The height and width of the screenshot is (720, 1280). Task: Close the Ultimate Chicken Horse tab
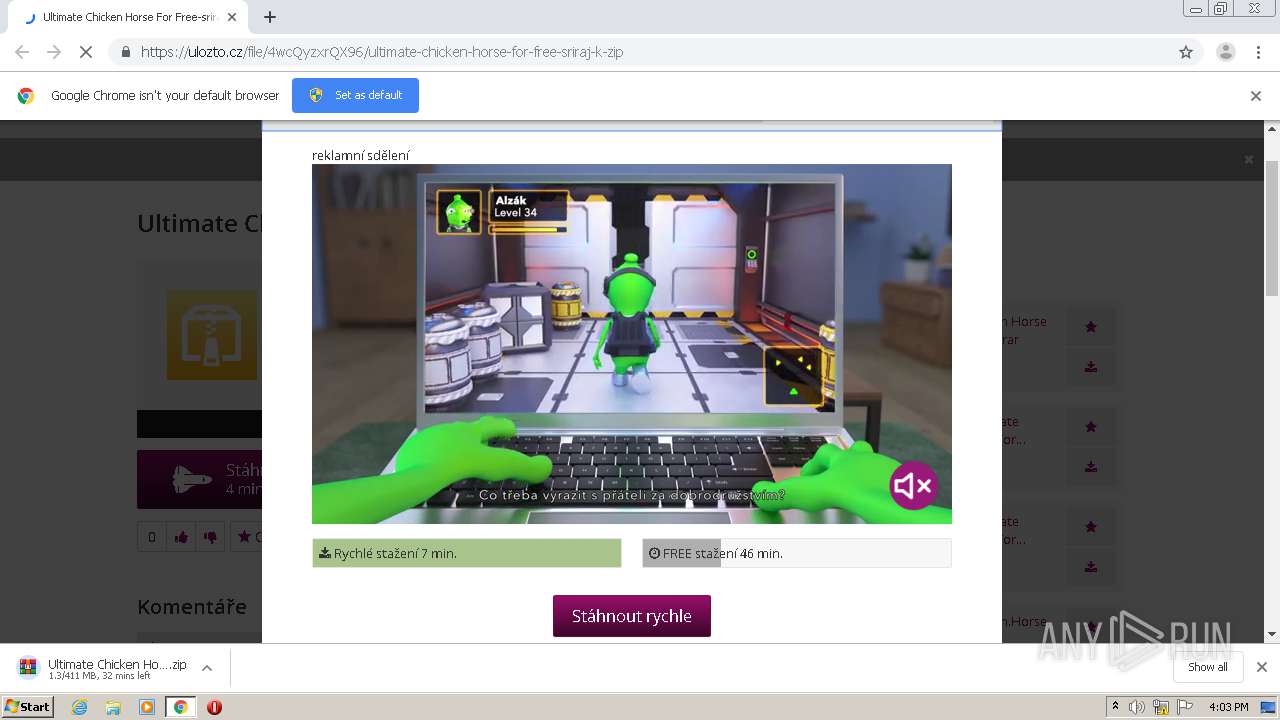click(232, 17)
